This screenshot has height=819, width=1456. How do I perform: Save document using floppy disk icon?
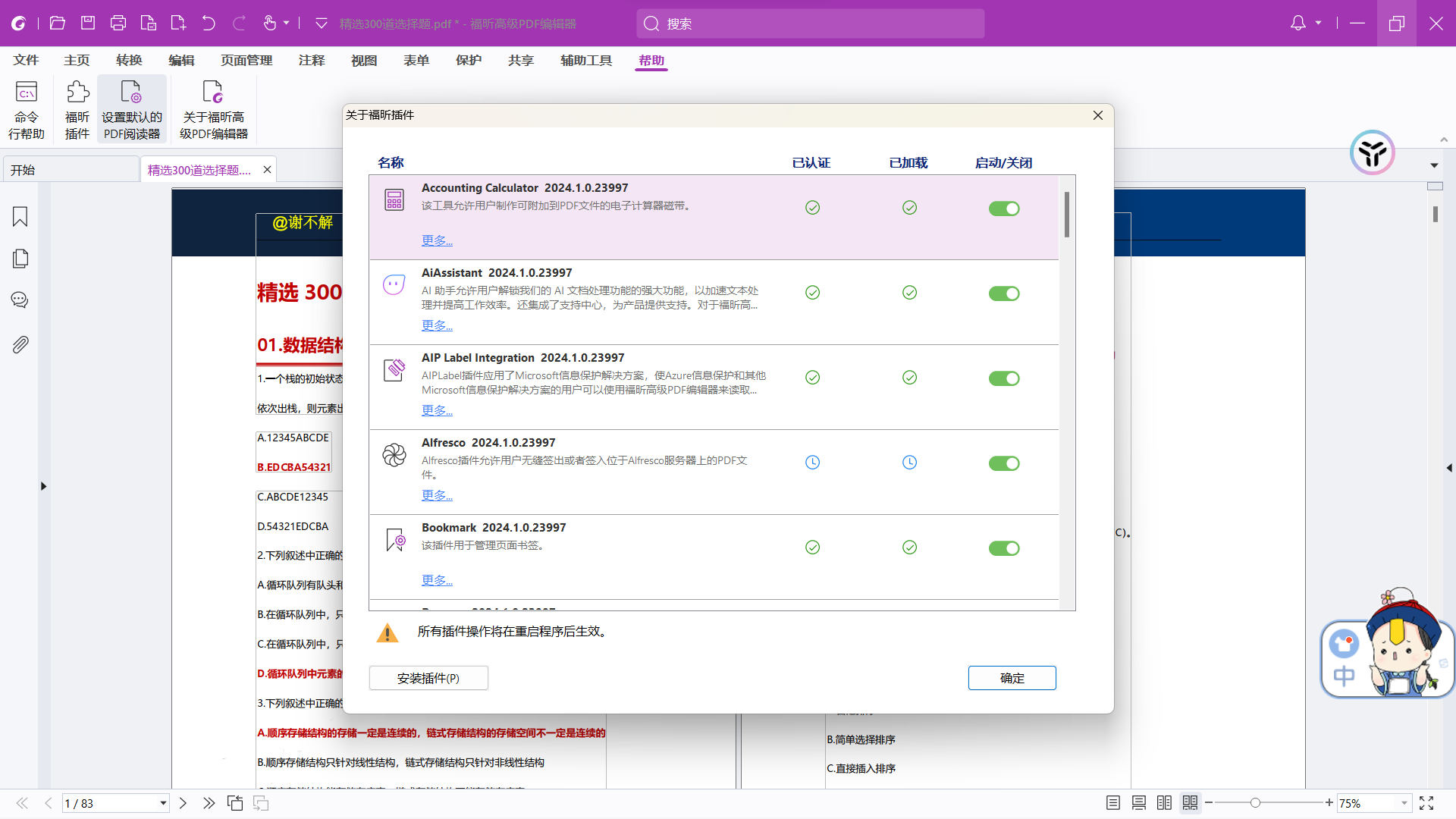[88, 24]
